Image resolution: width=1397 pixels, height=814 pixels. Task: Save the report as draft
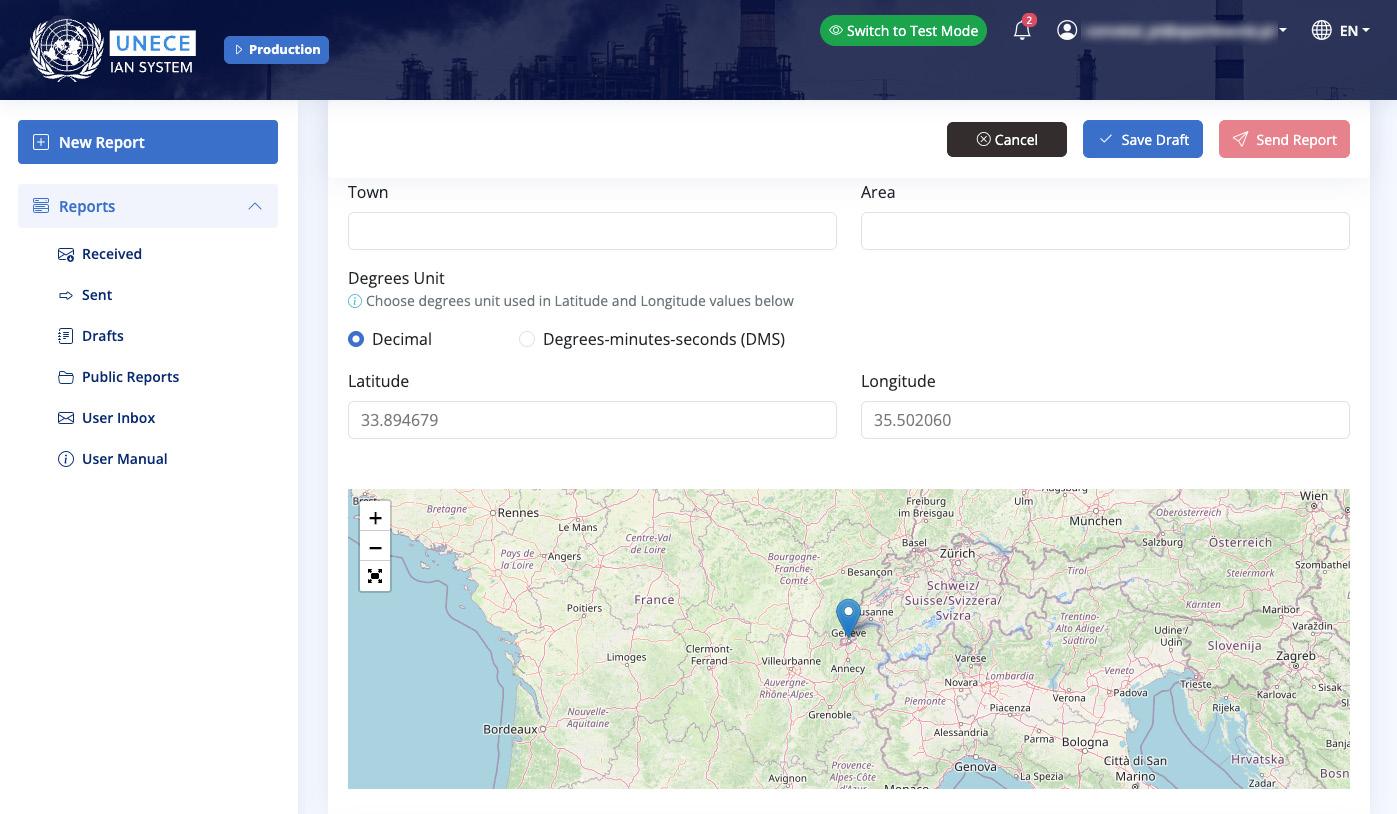point(1143,140)
